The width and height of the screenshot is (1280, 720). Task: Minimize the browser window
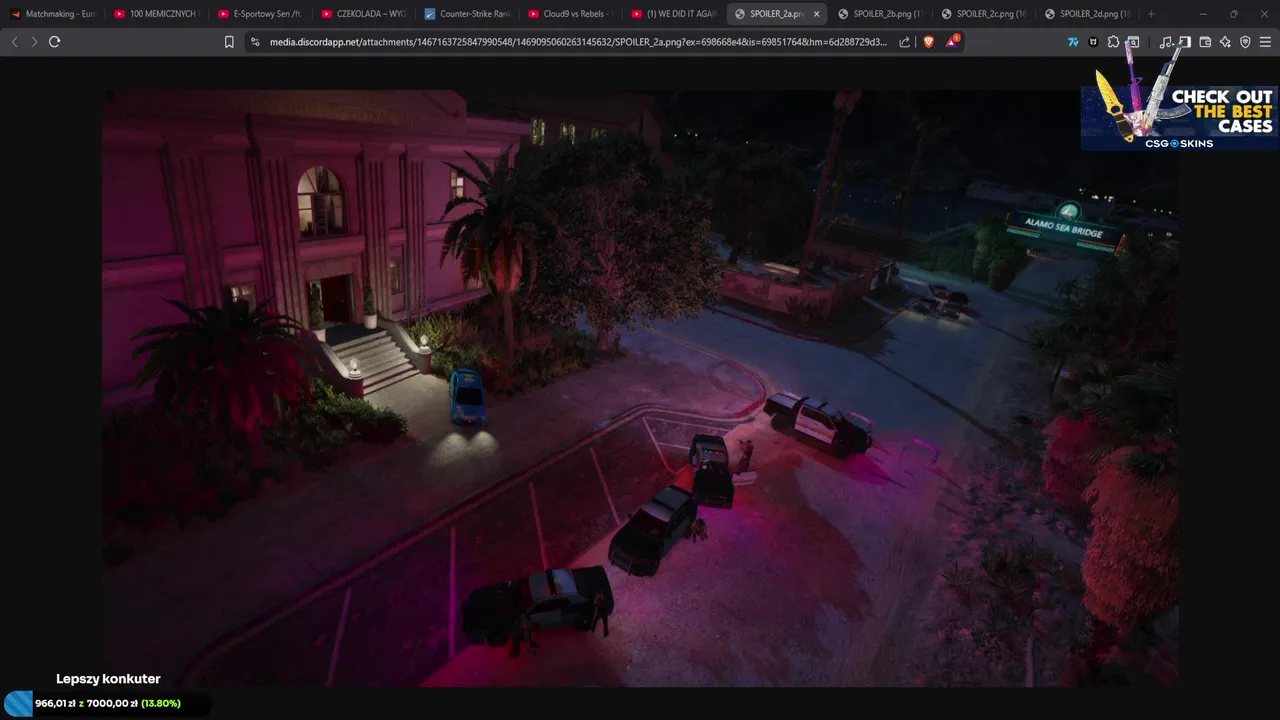tap(1203, 14)
